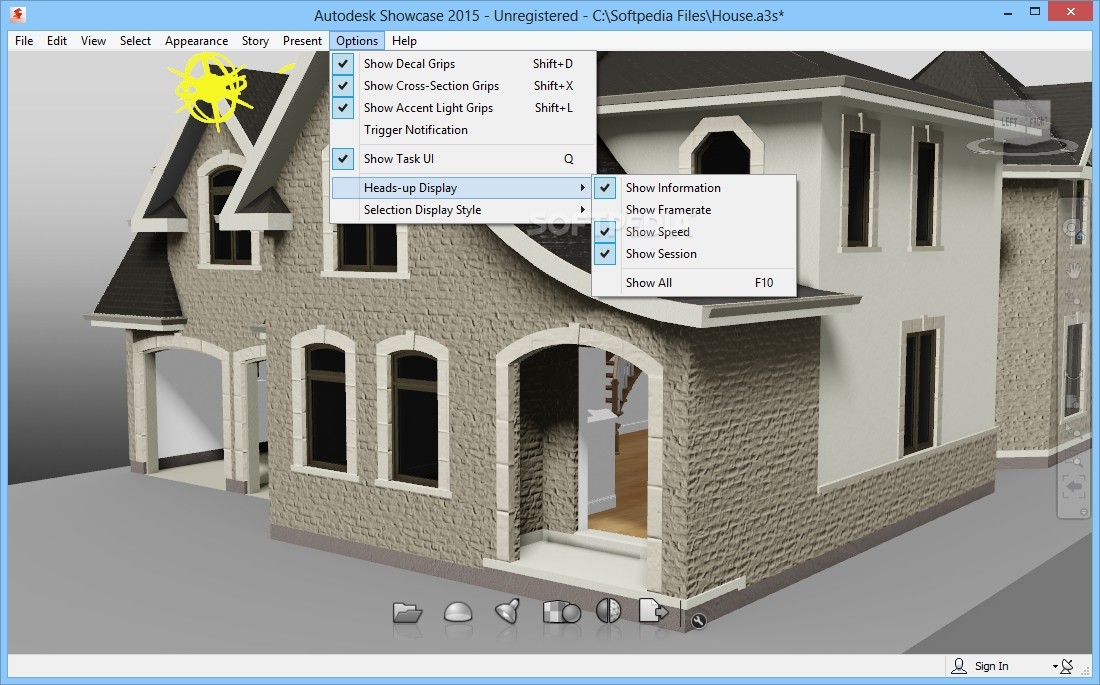
Task: Open the File menu
Action: (24, 41)
